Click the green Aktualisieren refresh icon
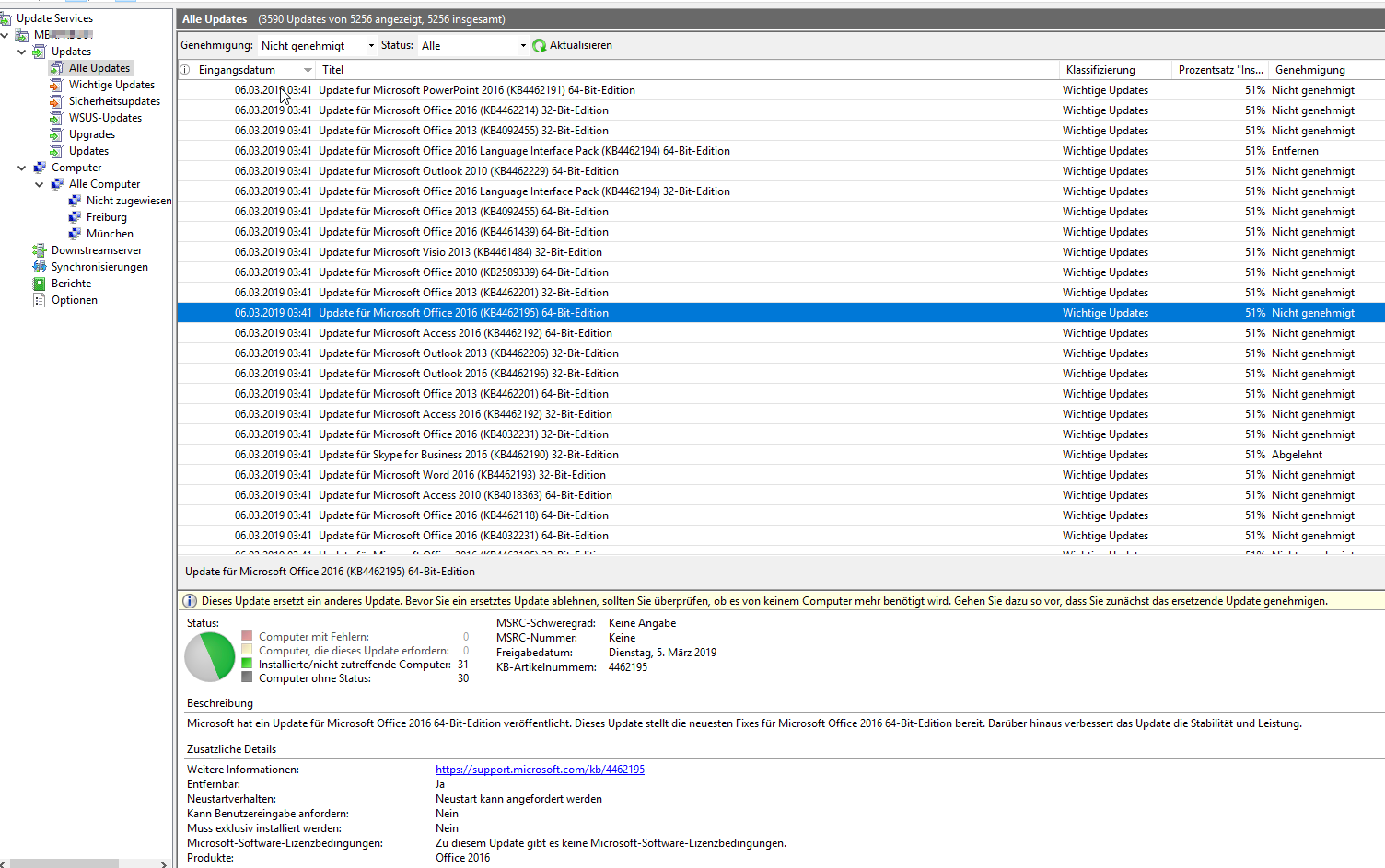This screenshot has width=1385, height=868. click(540, 45)
